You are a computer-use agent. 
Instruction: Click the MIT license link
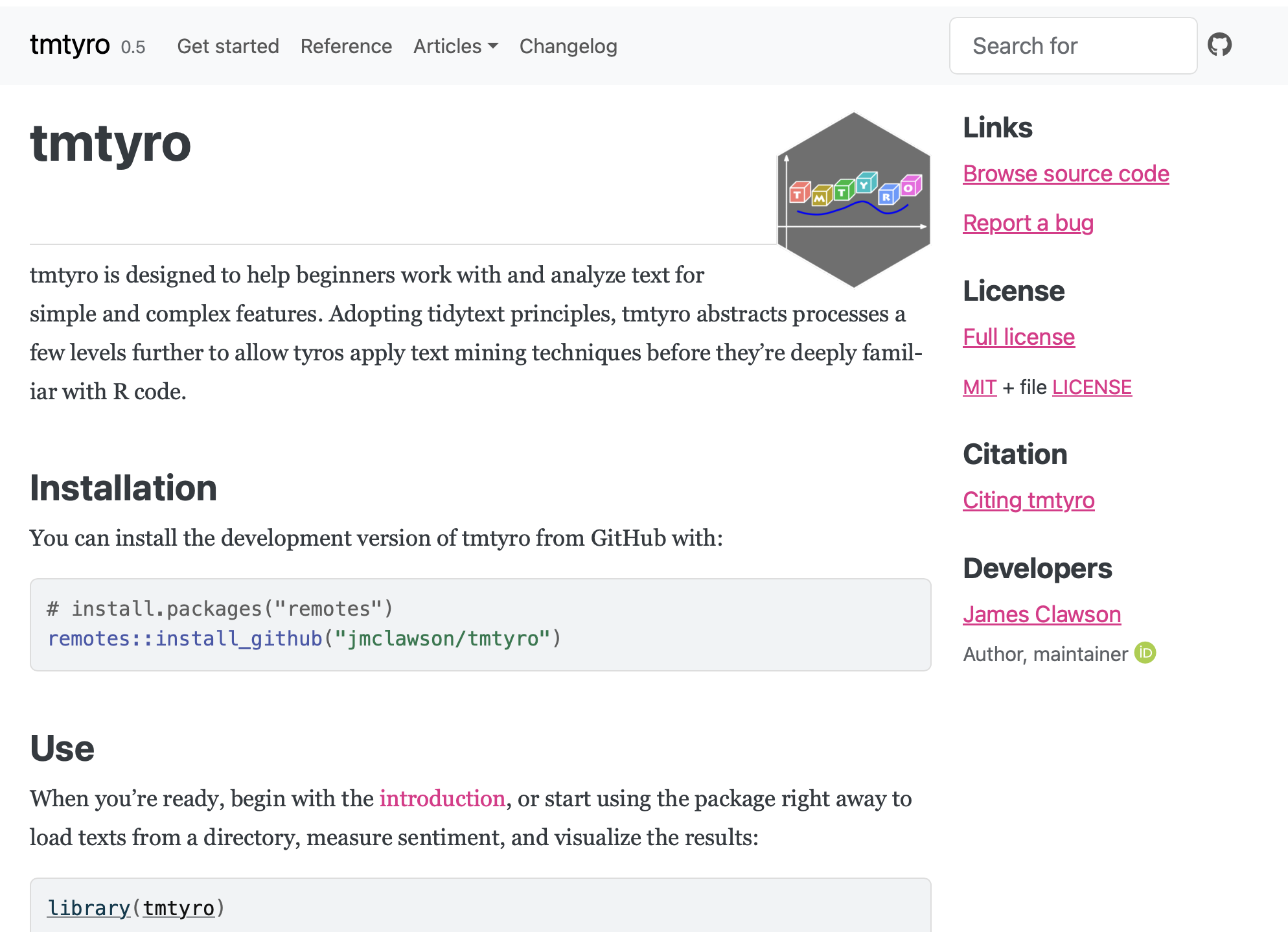coord(979,387)
